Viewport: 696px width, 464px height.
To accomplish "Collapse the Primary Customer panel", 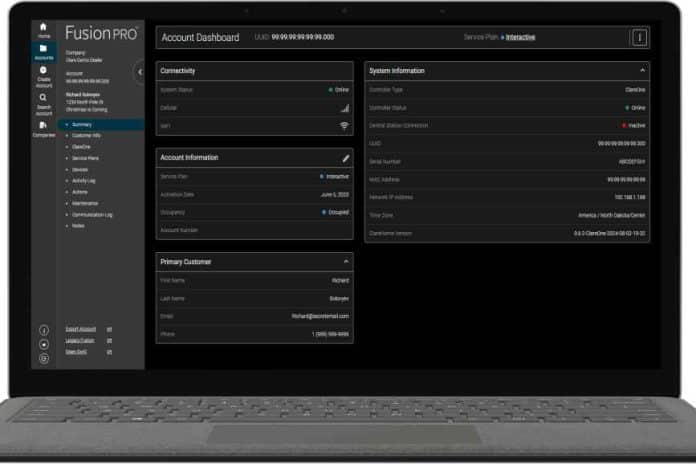I will pos(346,262).
